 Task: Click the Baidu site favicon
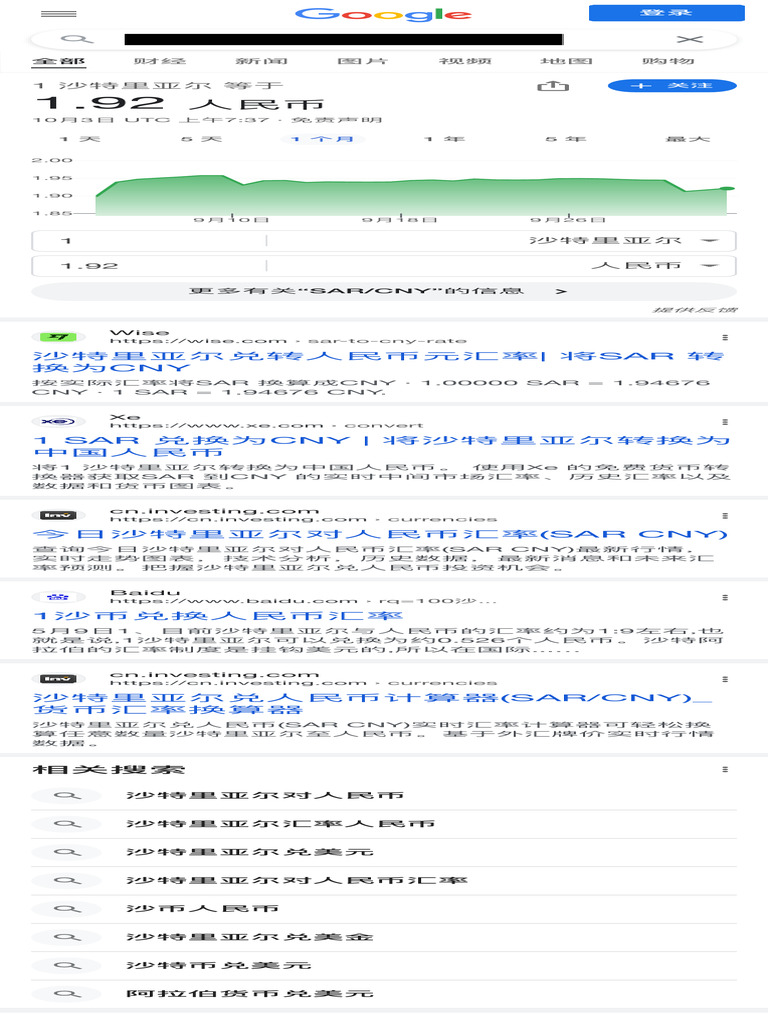[x=59, y=596]
